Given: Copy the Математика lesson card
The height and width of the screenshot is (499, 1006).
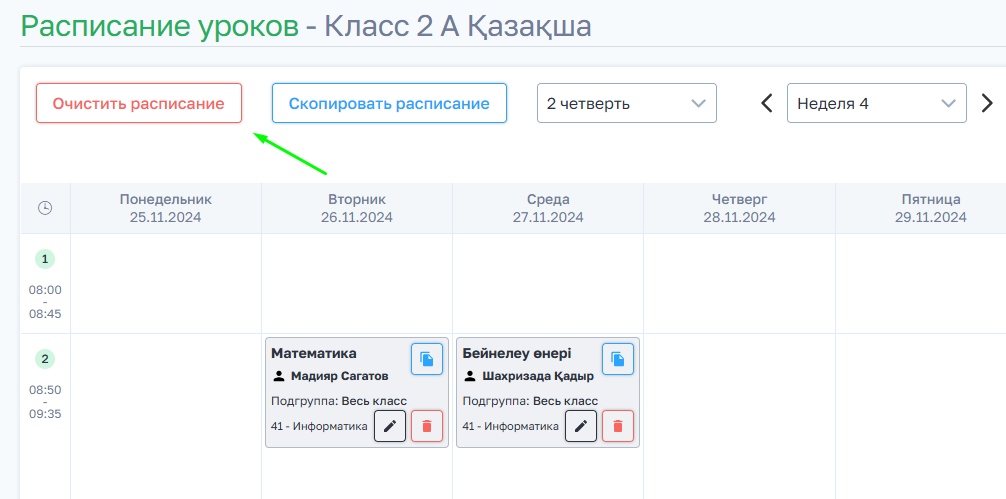Looking at the screenshot, I should (x=427, y=359).
